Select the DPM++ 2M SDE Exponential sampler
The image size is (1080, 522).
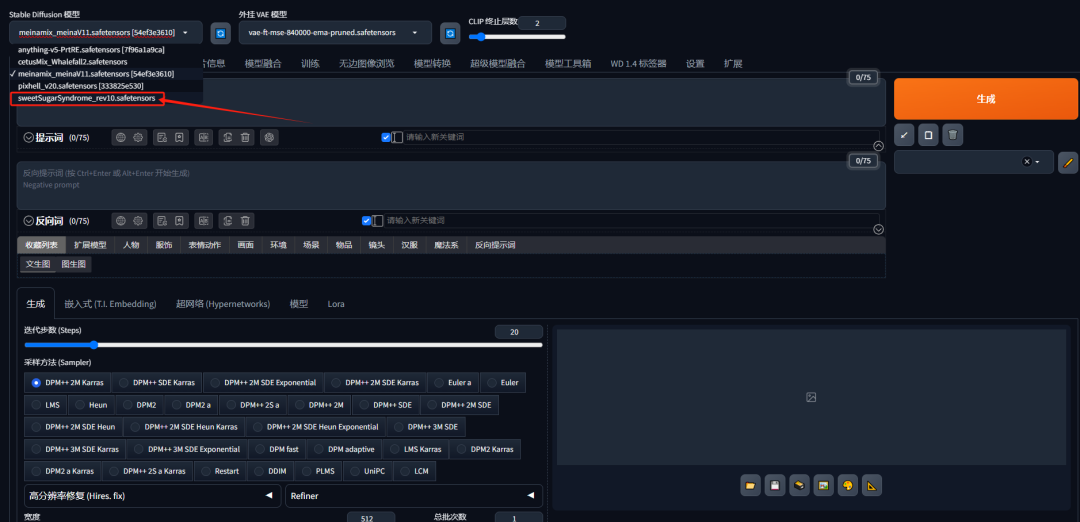263,382
